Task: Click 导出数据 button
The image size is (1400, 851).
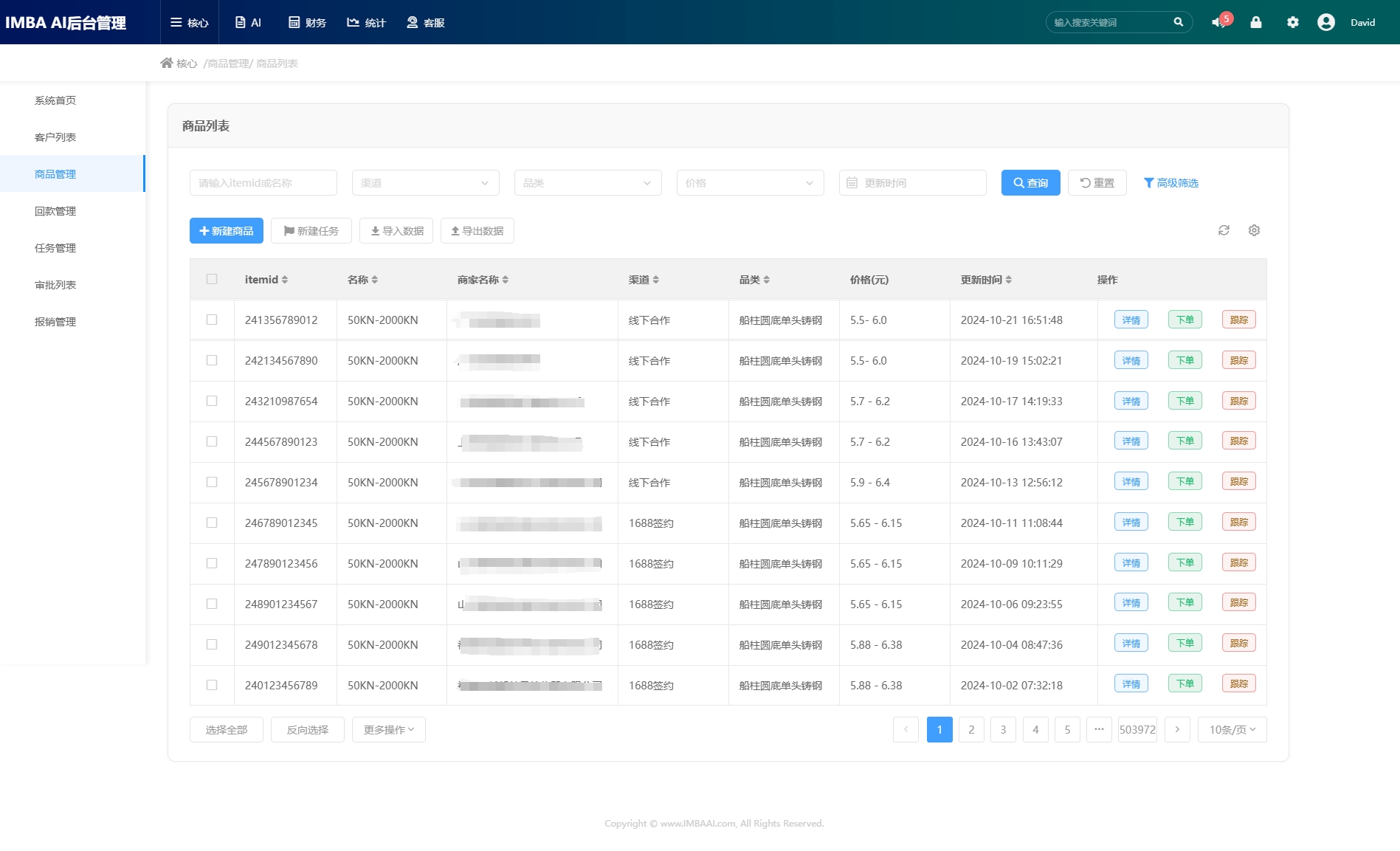Action: point(477,230)
